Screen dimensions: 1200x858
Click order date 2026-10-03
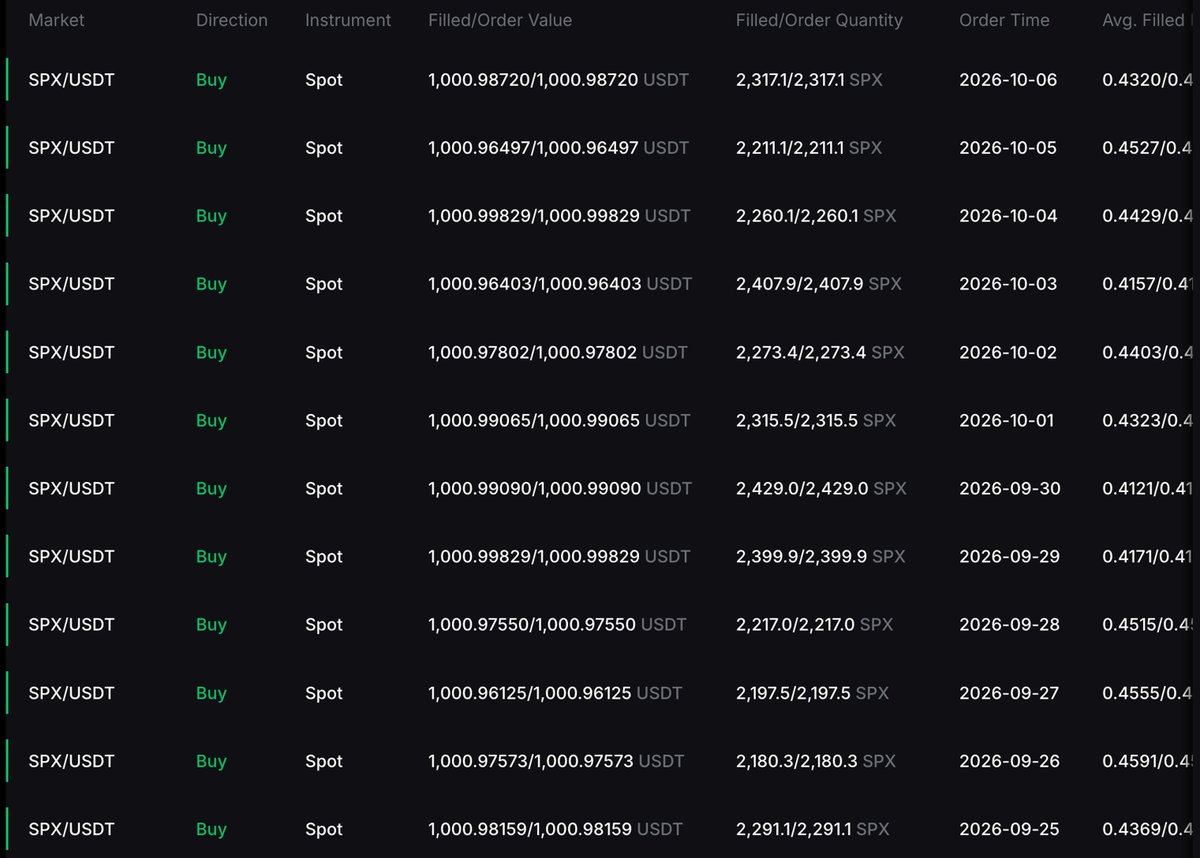click(1008, 284)
